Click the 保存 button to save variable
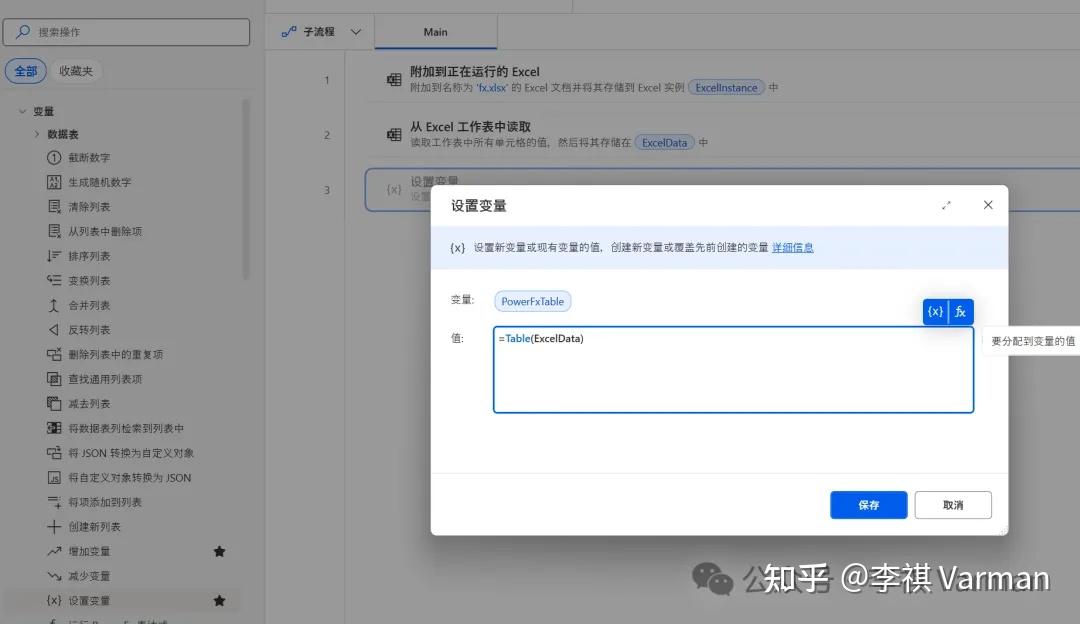Image resolution: width=1080 pixels, height=624 pixels. [x=867, y=505]
